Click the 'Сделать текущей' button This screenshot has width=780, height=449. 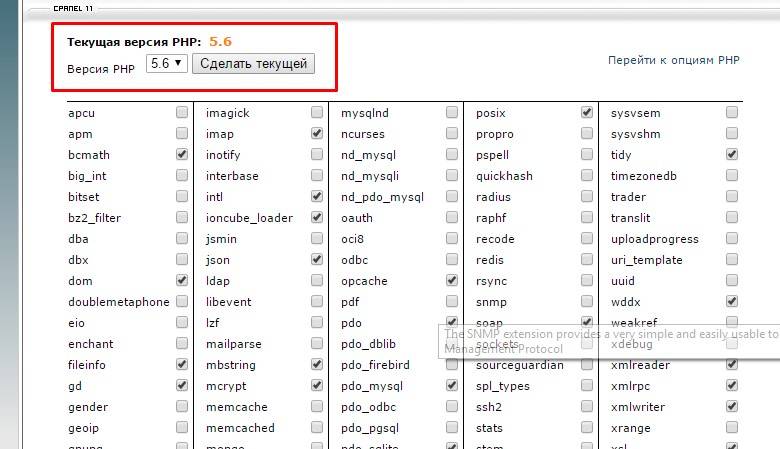point(253,64)
